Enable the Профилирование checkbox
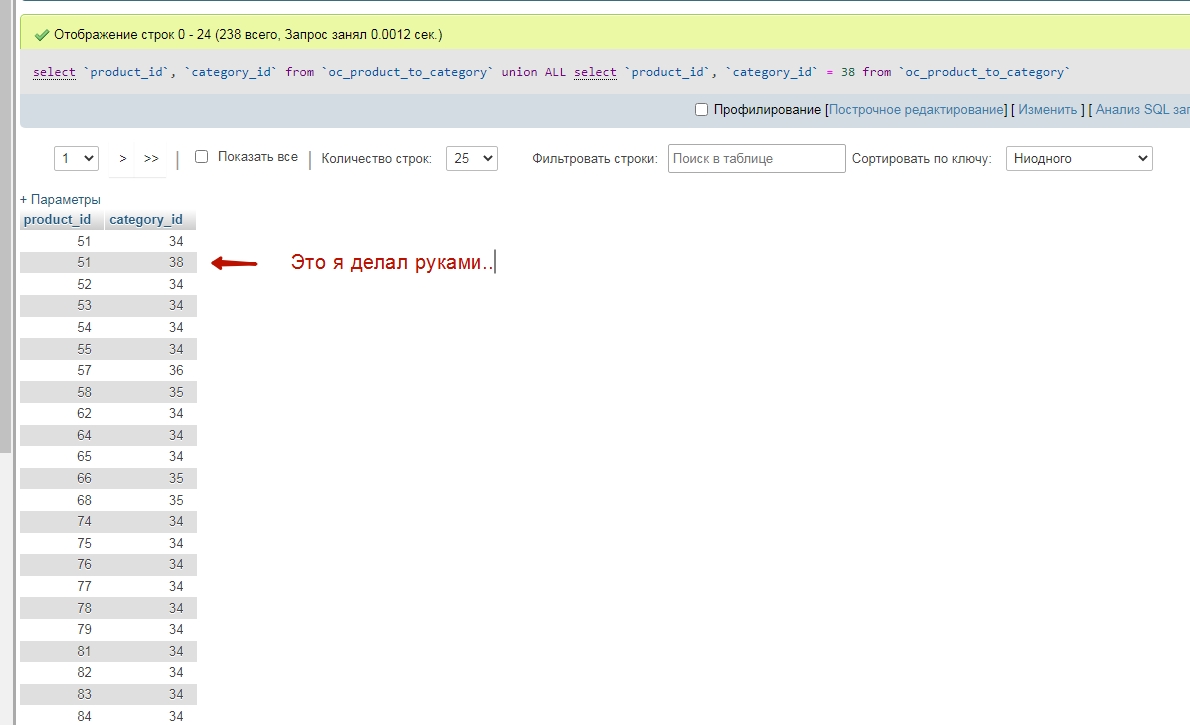Viewport: 1190px width, 725px height. click(x=701, y=109)
